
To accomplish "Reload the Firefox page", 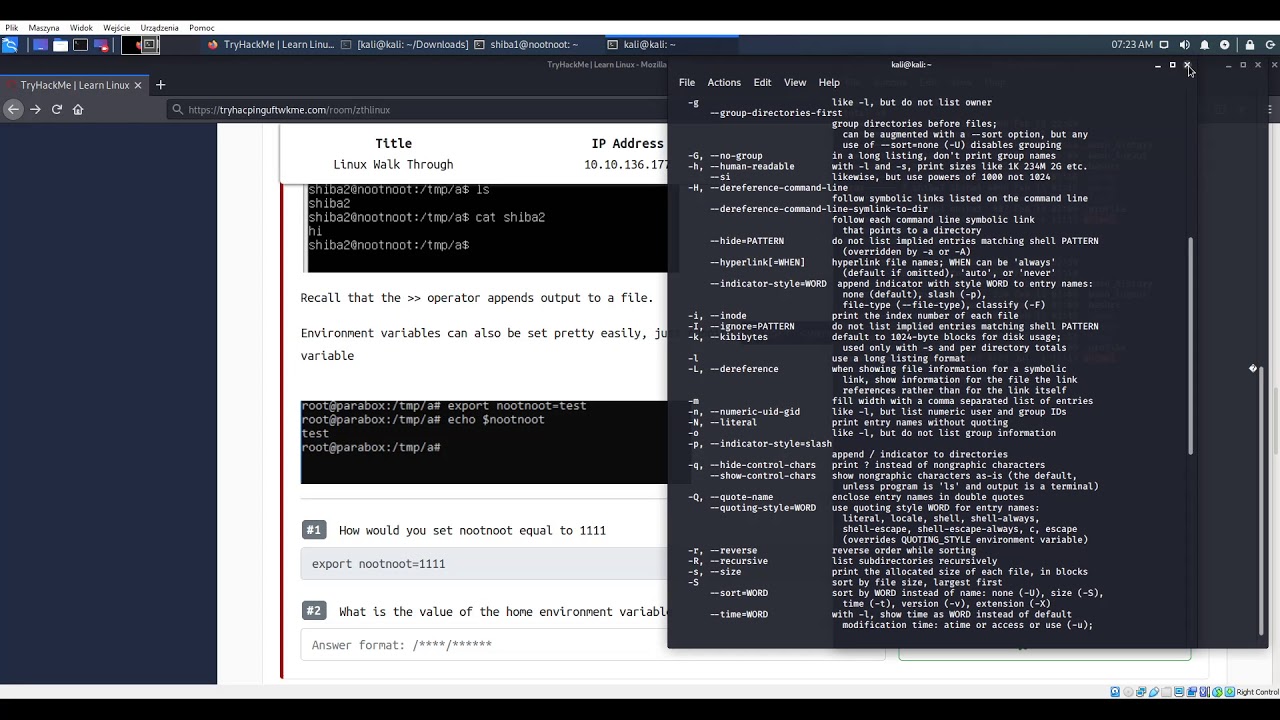I will [x=57, y=109].
